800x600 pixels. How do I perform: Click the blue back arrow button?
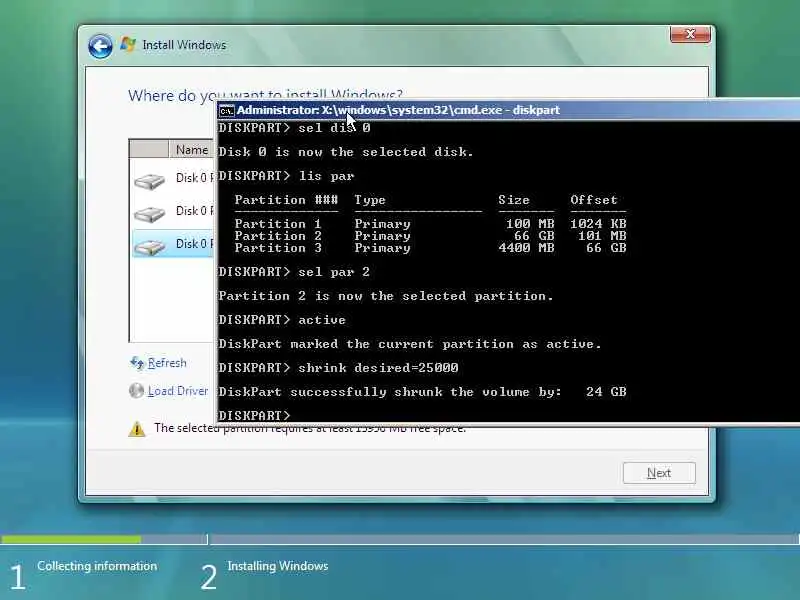[x=100, y=46]
